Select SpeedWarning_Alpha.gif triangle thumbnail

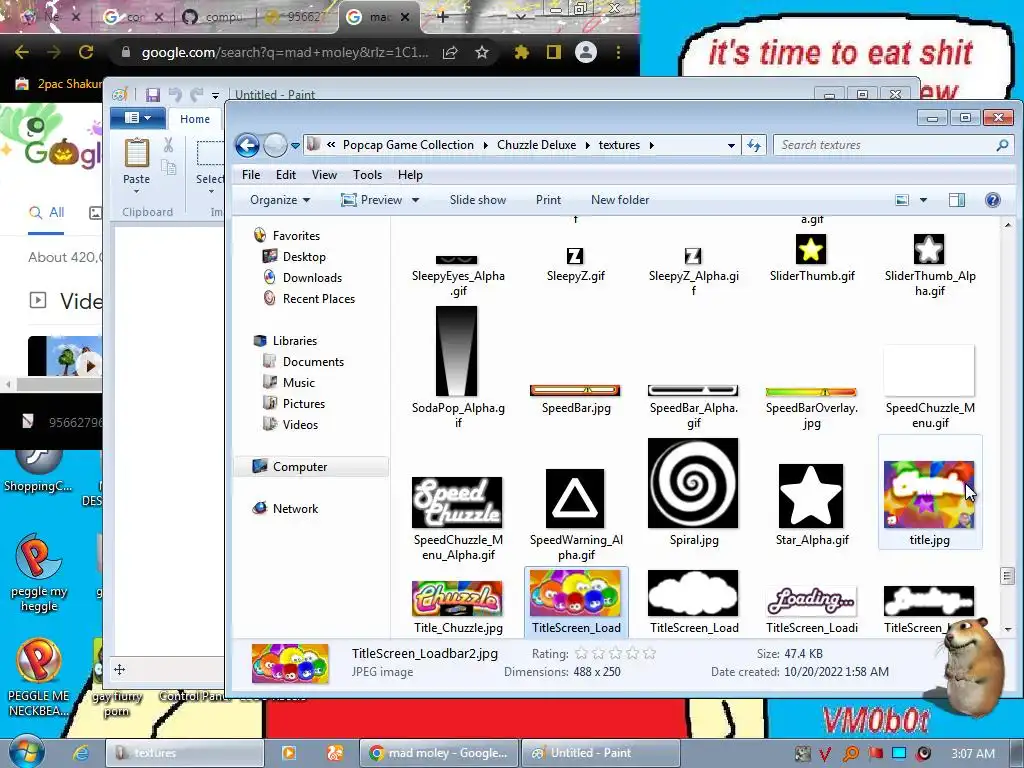click(575, 498)
